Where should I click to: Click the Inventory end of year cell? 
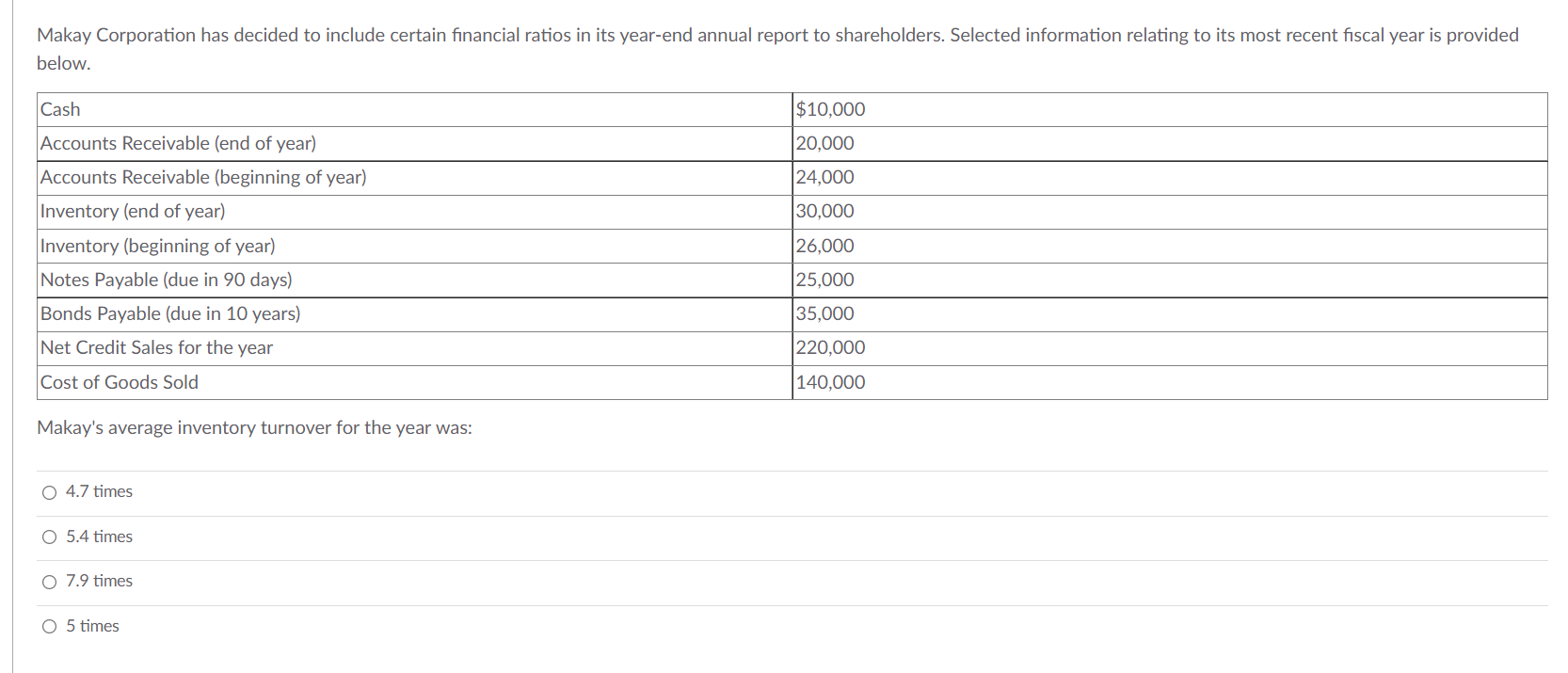[132, 211]
